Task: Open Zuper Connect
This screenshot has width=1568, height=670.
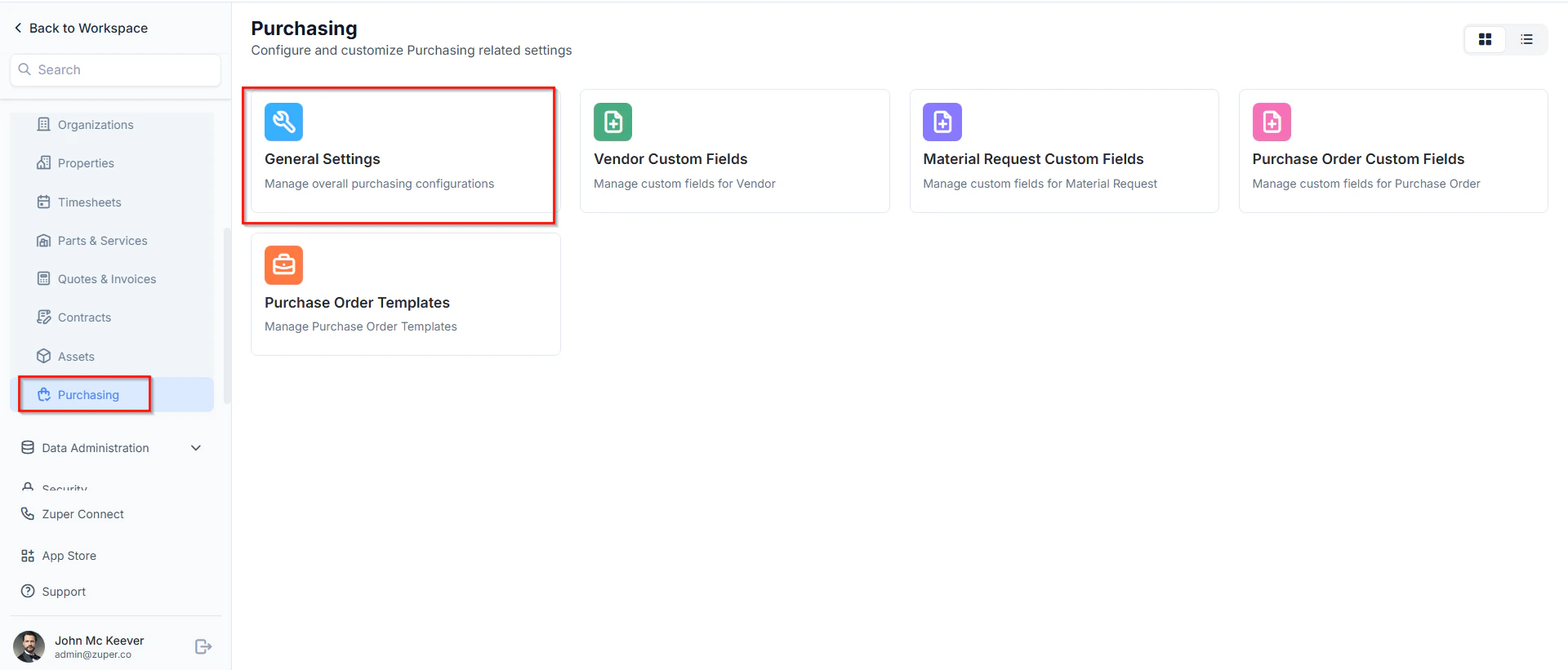Action: (x=82, y=514)
